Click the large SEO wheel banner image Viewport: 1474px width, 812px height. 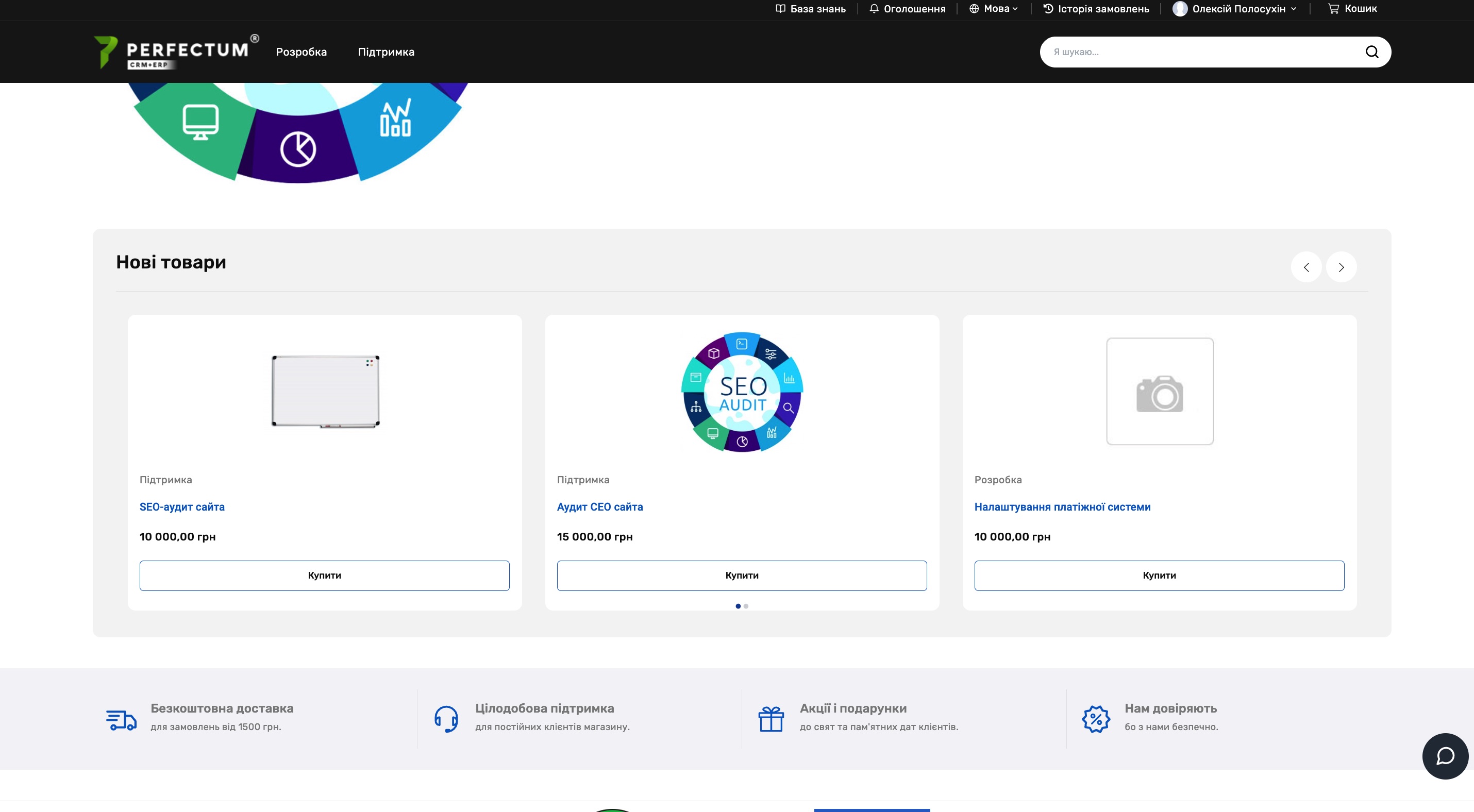(x=297, y=132)
